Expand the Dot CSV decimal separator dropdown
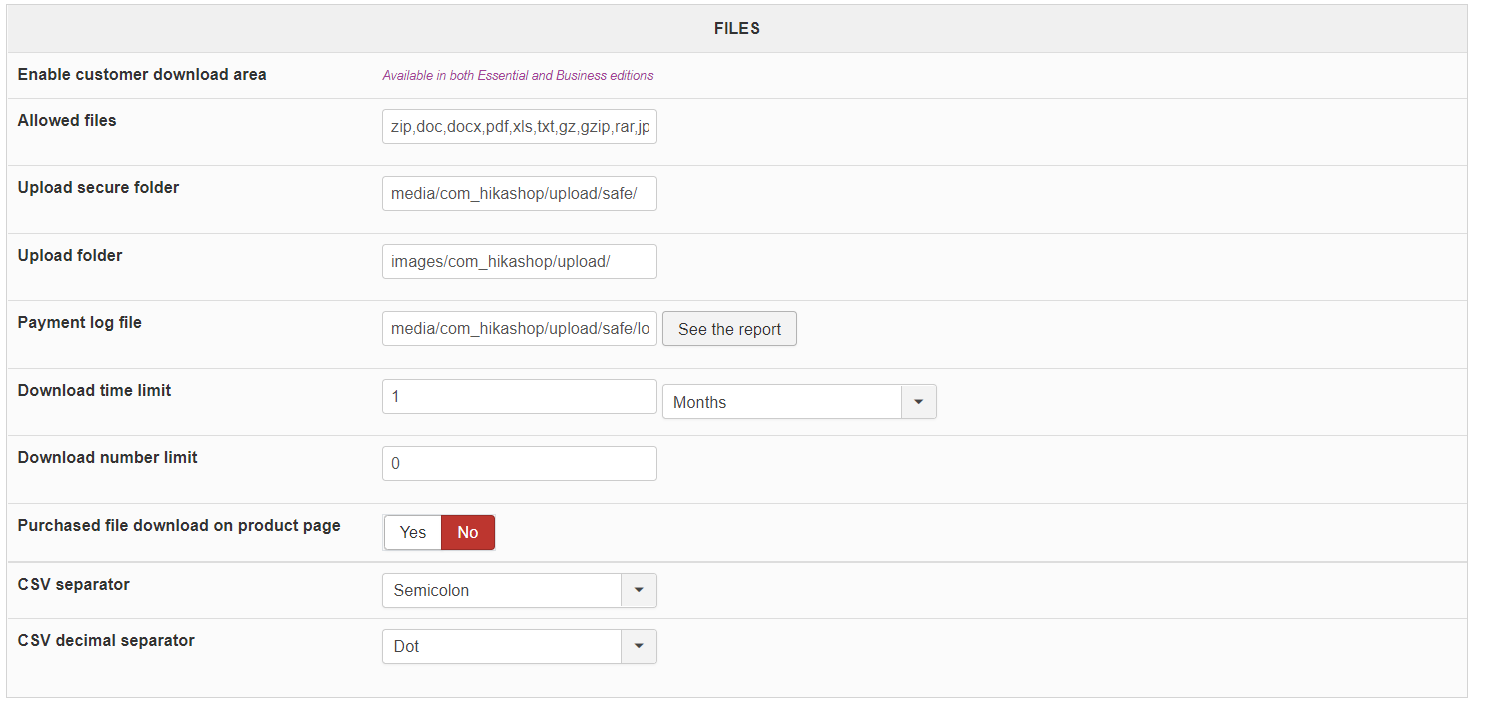The width and height of the screenshot is (1486, 704). point(519,646)
